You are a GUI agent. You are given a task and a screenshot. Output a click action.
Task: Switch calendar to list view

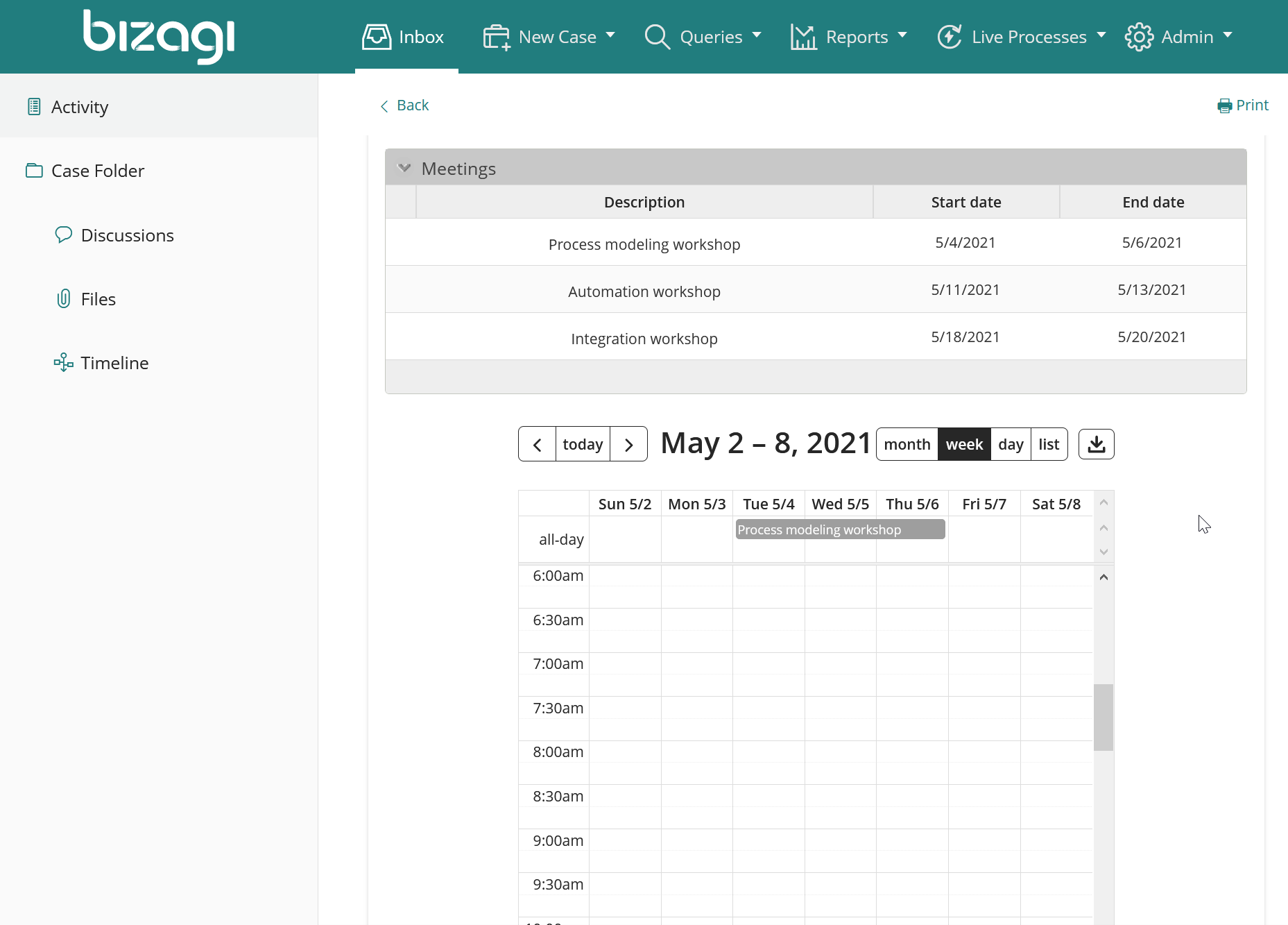click(x=1049, y=444)
